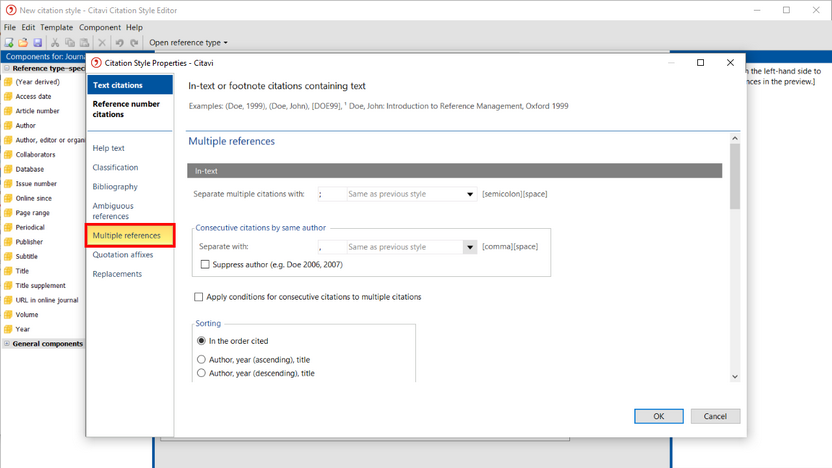Expand the General components group
Viewport: 832px width, 468px height.
(x=7, y=344)
